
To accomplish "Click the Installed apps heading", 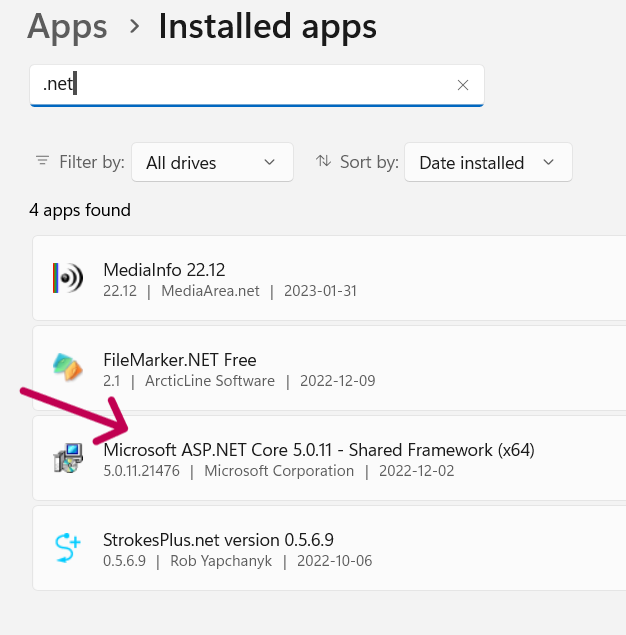I will pyautogui.click(x=267, y=26).
